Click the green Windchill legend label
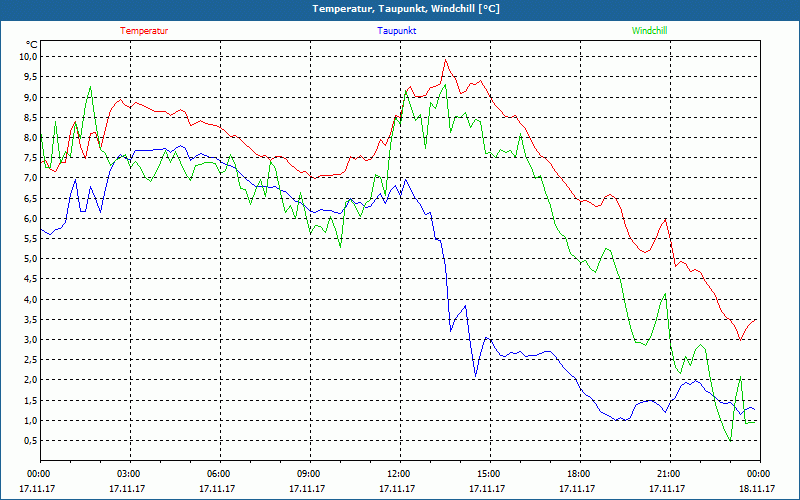 649,31
